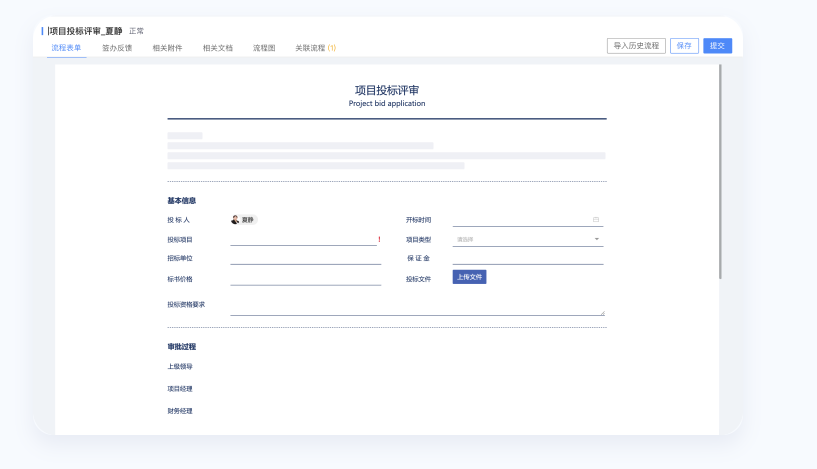Screen dimensions: 817x469
Task: Click the 导入历史流程 button
Action: click(x=636, y=46)
